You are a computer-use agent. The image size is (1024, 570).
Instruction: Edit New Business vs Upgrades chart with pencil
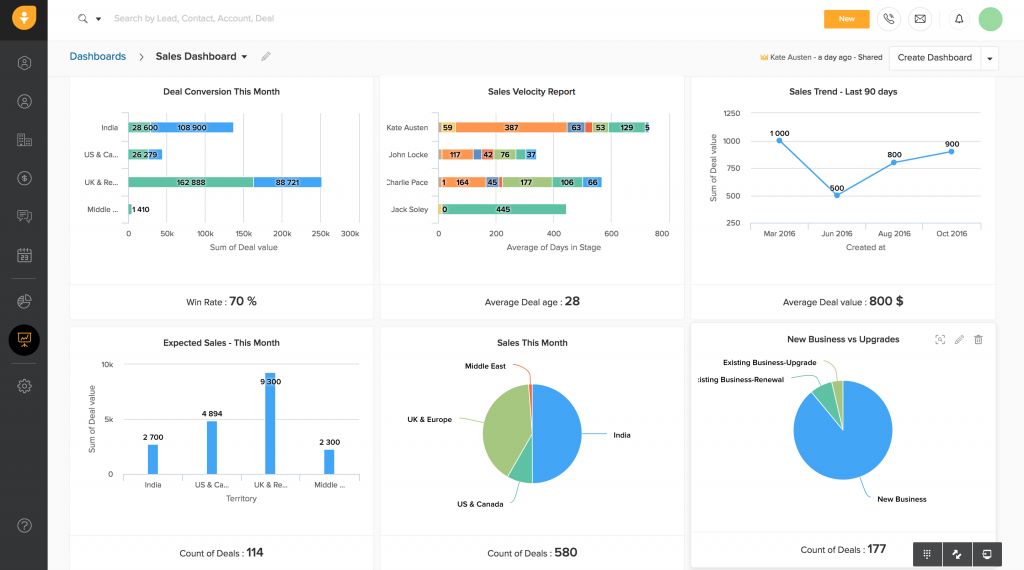pos(959,340)
